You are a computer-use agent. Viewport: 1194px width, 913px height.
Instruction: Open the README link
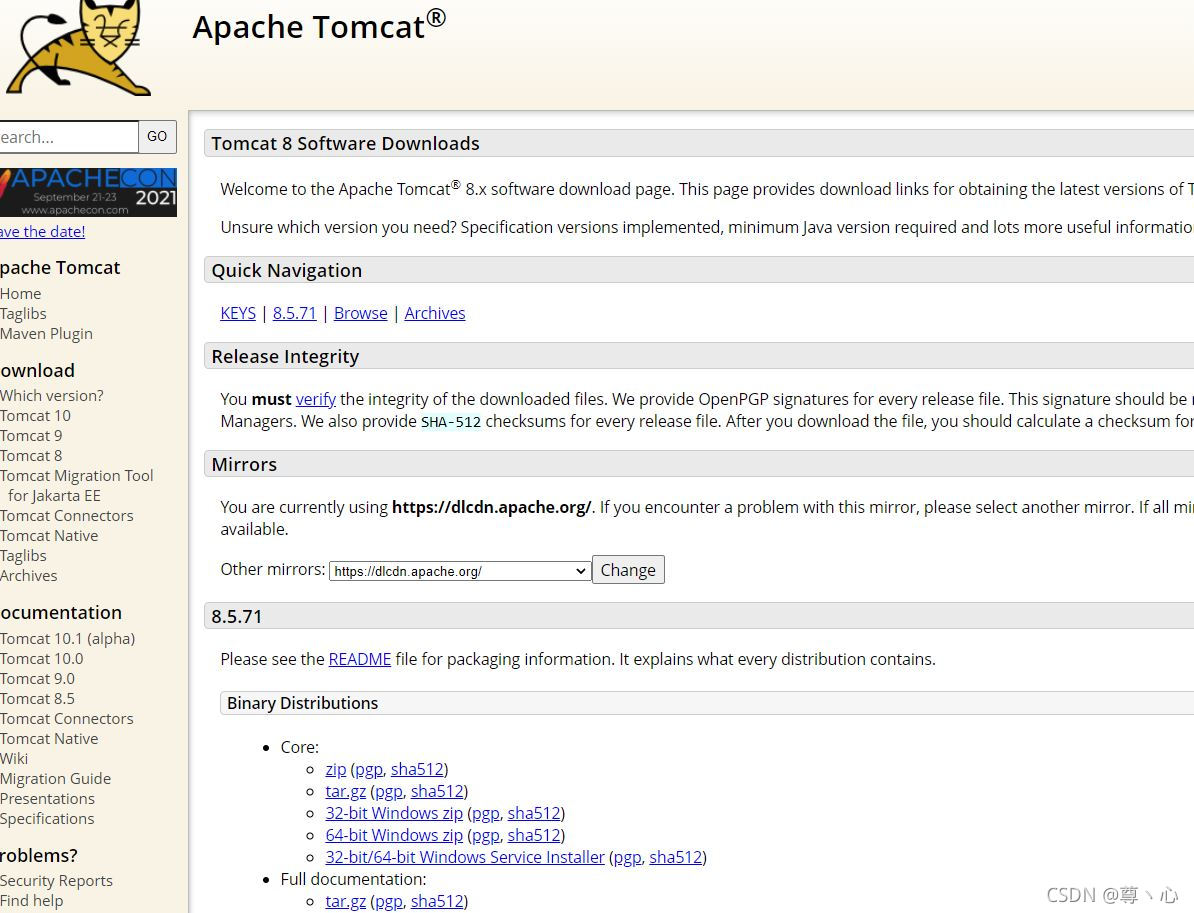pos(359,659)
